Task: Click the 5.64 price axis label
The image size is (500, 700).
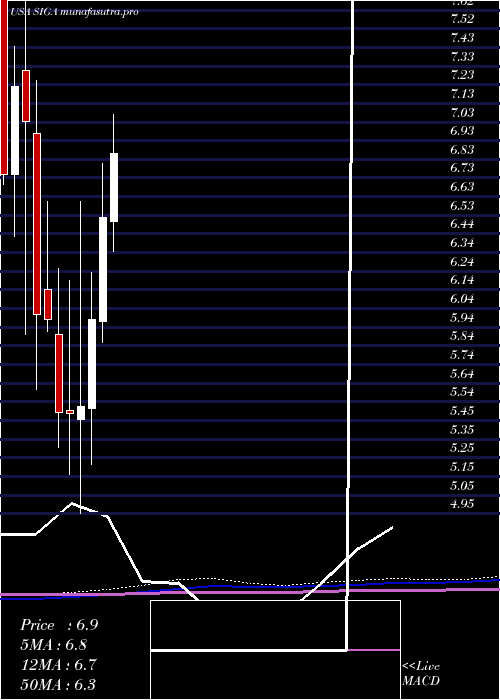Action: coord(462,373)
